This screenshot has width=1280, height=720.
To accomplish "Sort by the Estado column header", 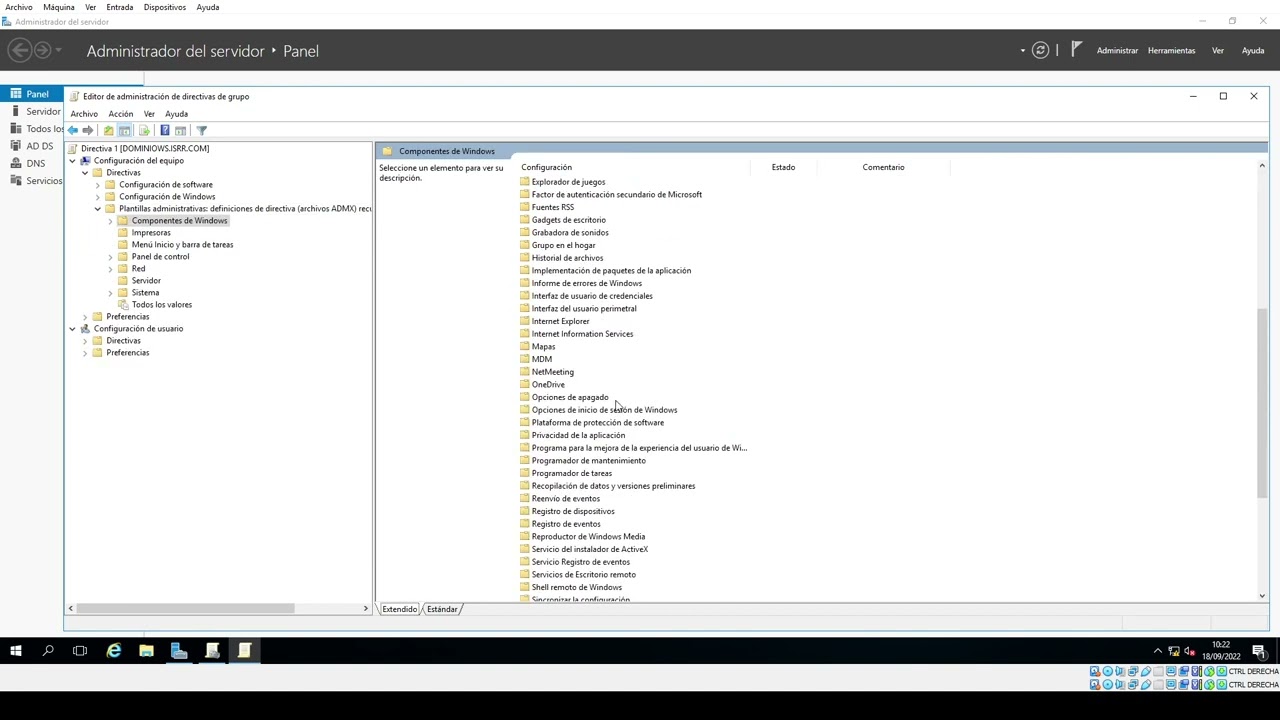I will tap(783, 167).
